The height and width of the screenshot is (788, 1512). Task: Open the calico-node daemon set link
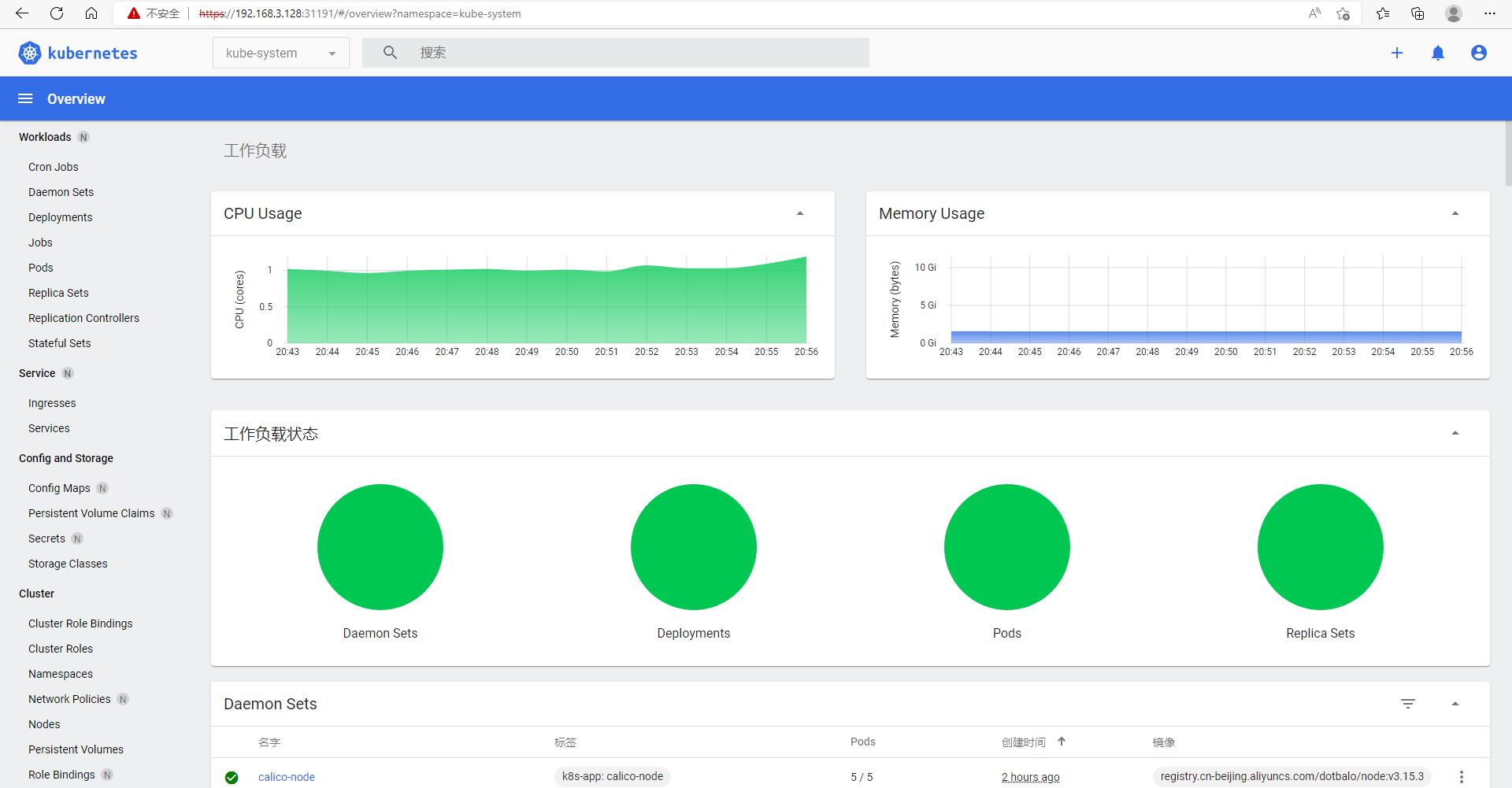pos(287,777)
